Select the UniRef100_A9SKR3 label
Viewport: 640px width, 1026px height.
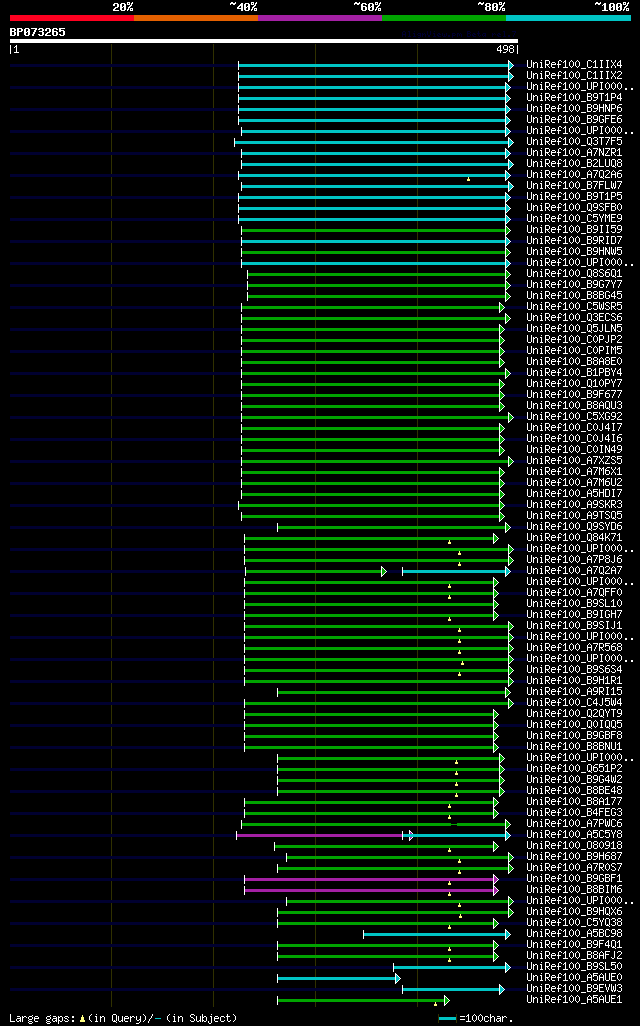(575, 504)
